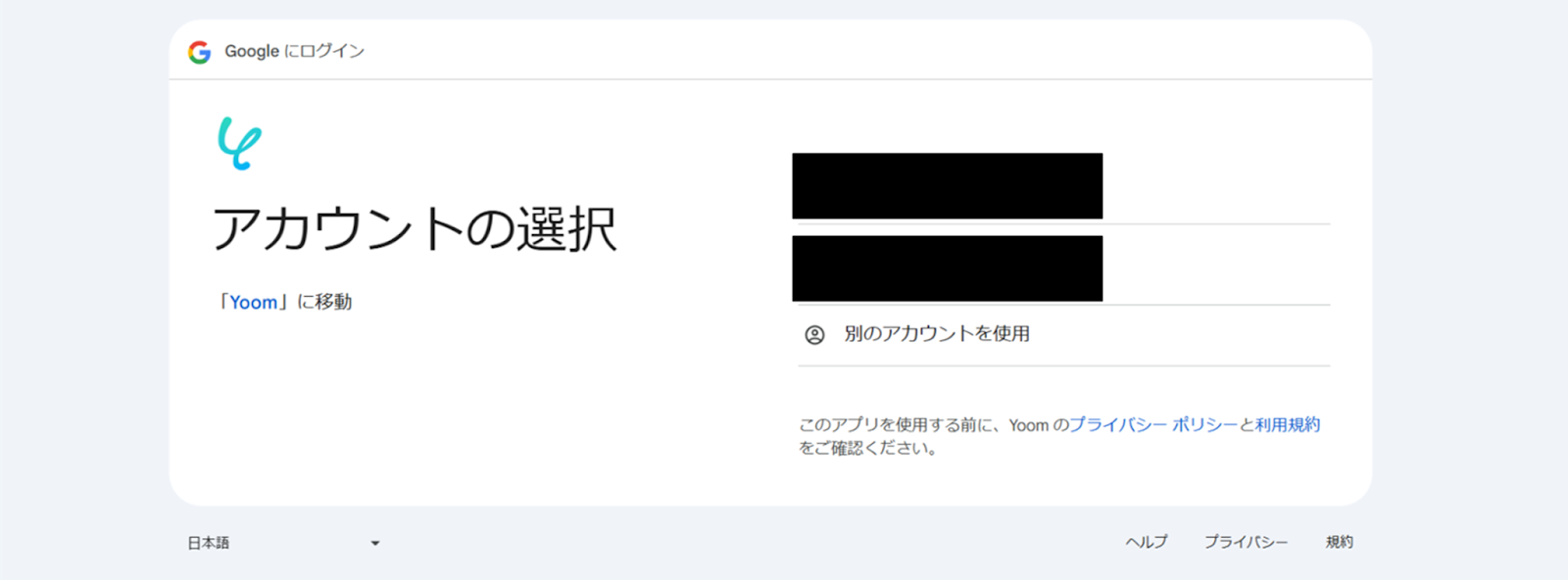
Task: Select 別のアカウントを使用 option
Action: coord(1063,334)
